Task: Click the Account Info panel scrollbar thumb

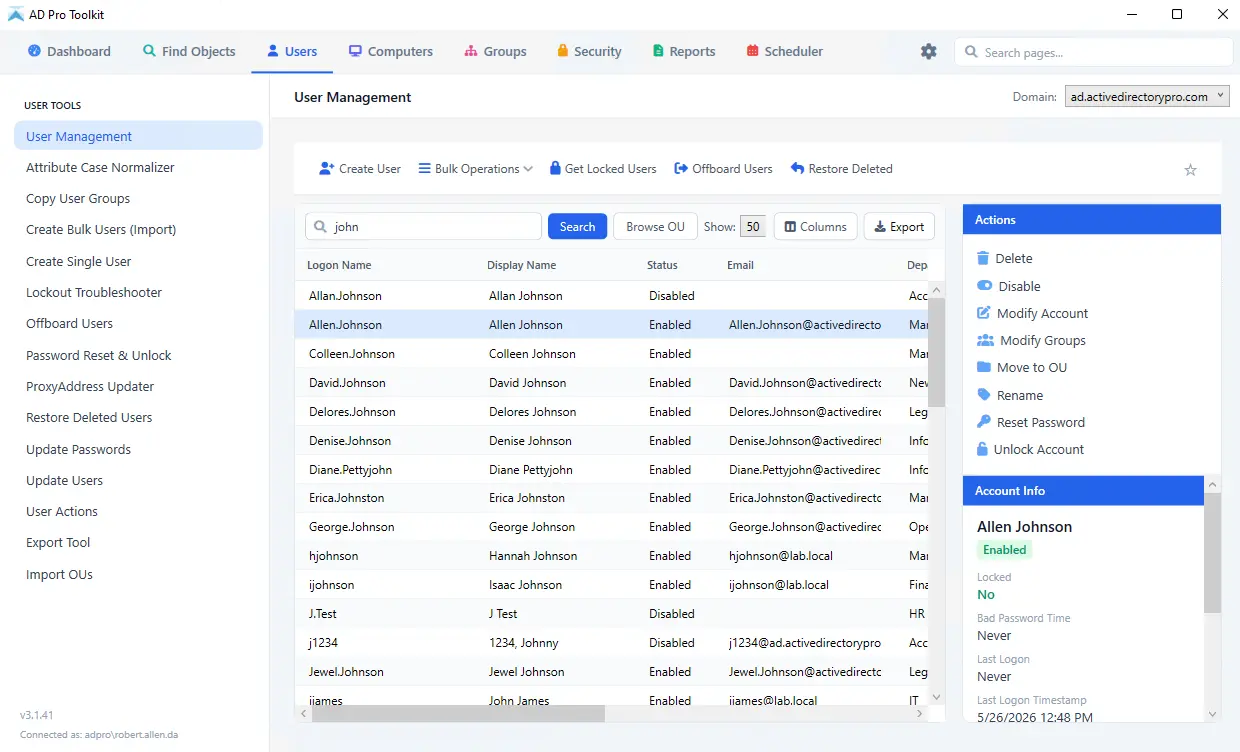Action: (x=1213, y=552)
